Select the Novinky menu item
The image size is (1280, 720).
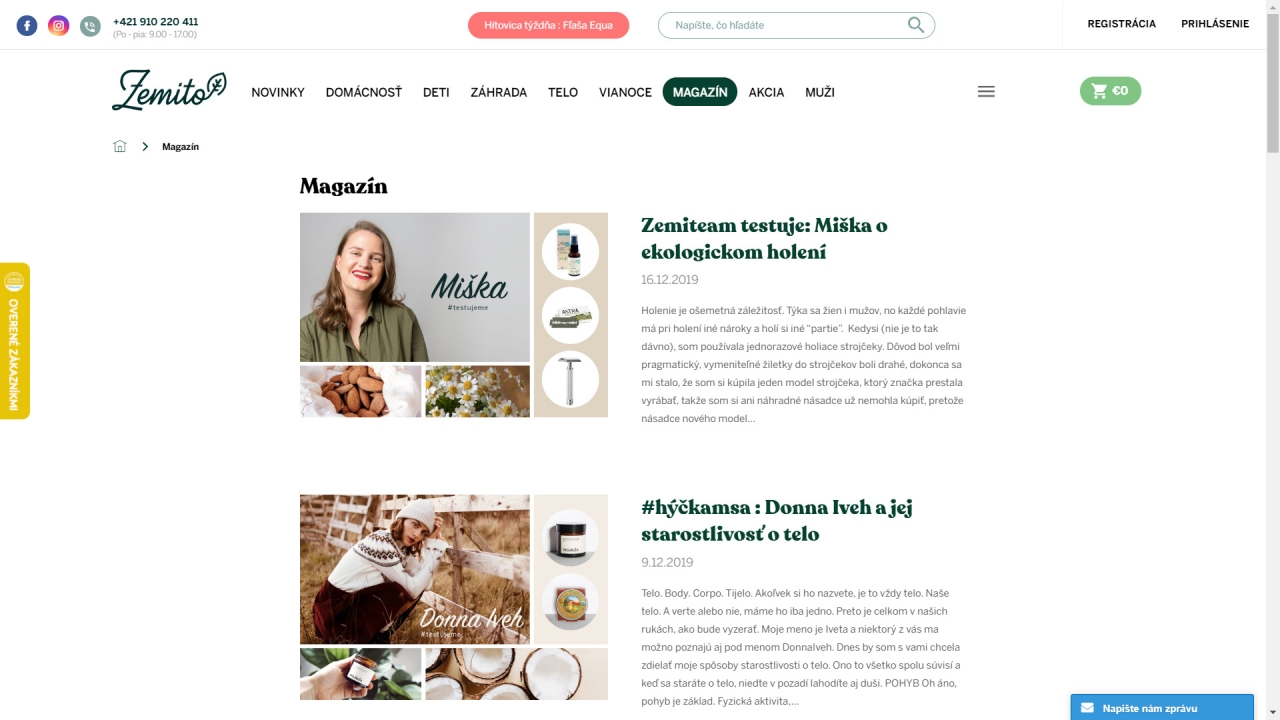click(278, 92)
